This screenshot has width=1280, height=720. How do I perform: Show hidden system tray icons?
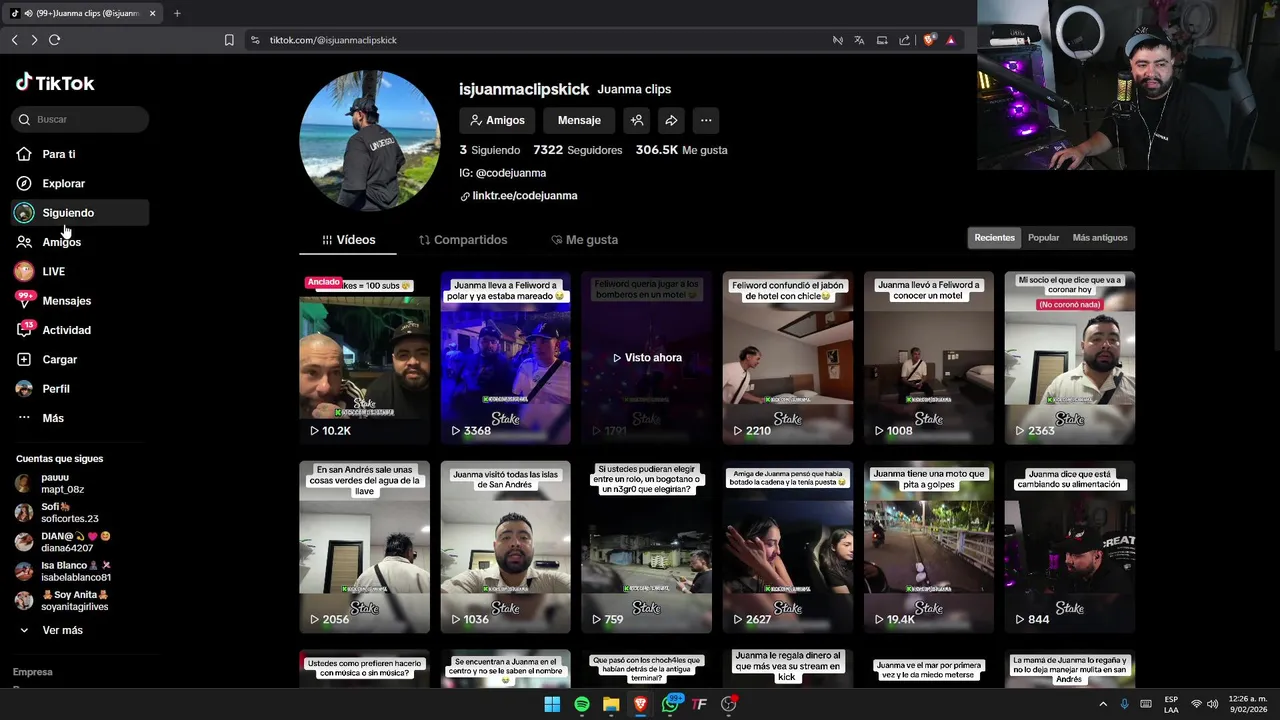tap(1103, 704)
